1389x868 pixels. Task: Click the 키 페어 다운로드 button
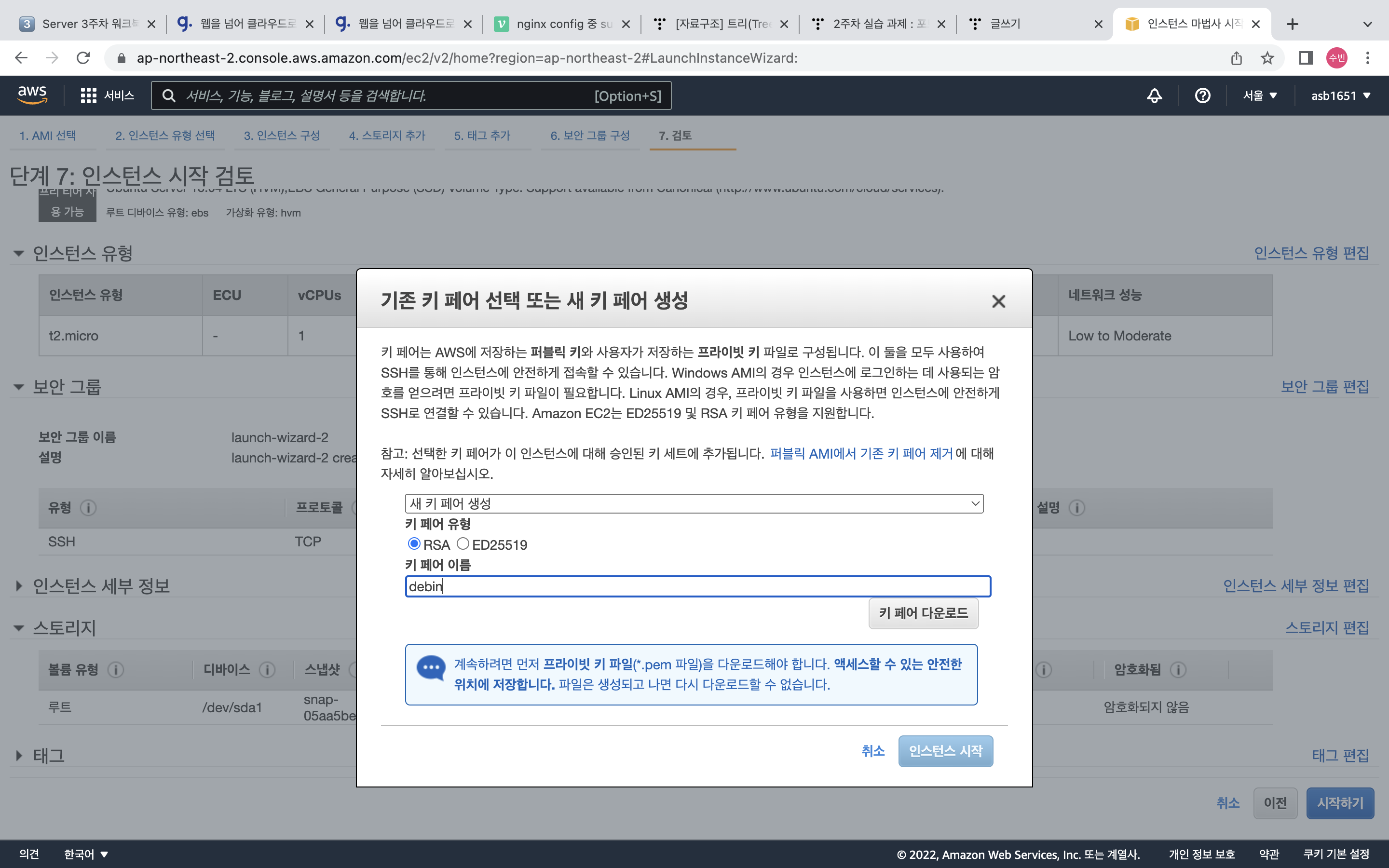tap(923, 613)
